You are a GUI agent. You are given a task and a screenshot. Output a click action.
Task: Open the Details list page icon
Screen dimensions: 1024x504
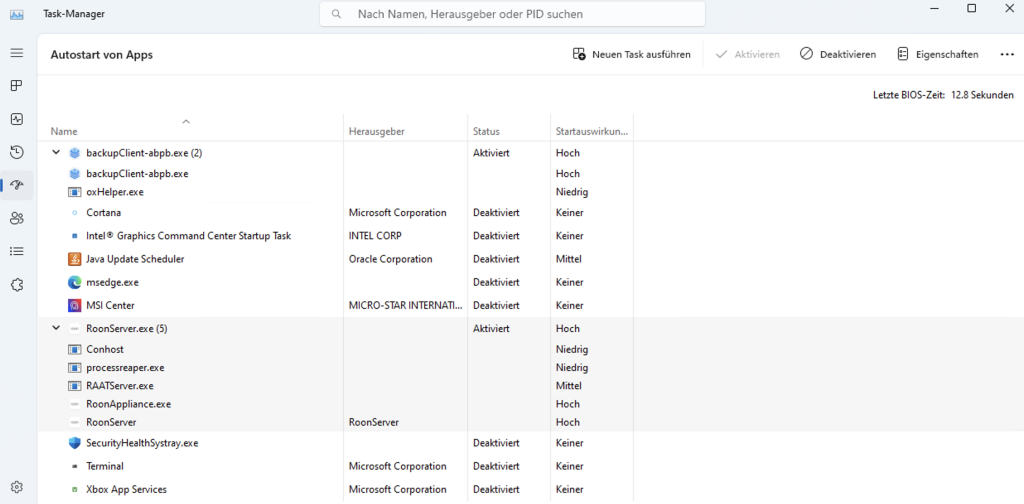(x=17, y=251)
